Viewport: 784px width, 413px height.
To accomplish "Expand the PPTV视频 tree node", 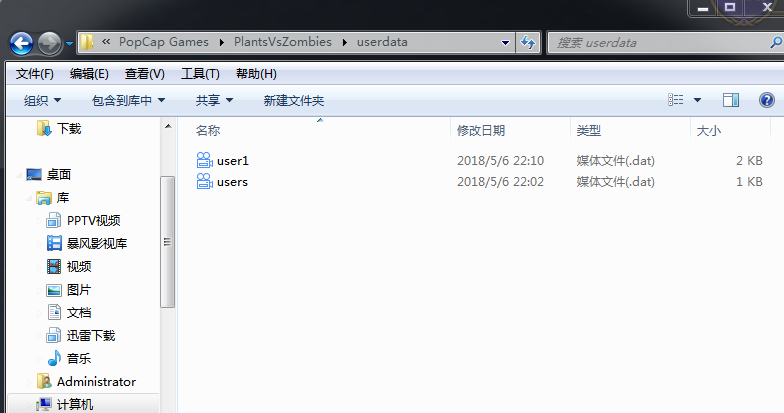I will click(x=39, y=221).
